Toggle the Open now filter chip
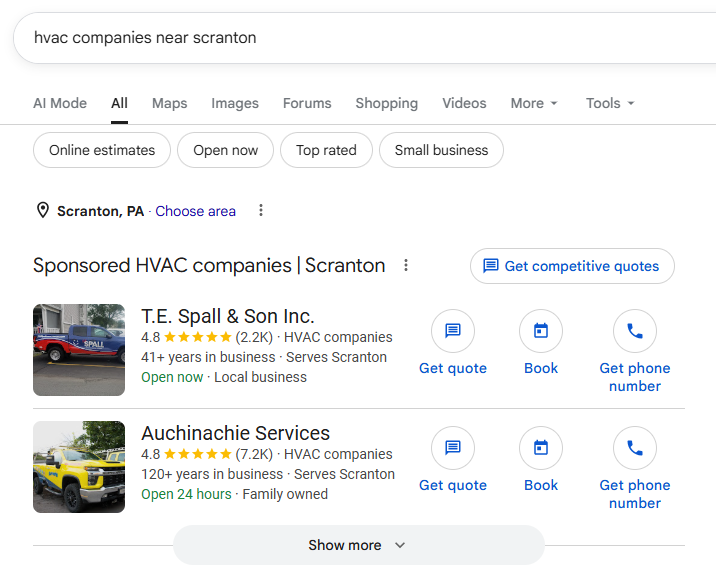The height and width of the screenshot is (576, 716). tap(226, 150)
